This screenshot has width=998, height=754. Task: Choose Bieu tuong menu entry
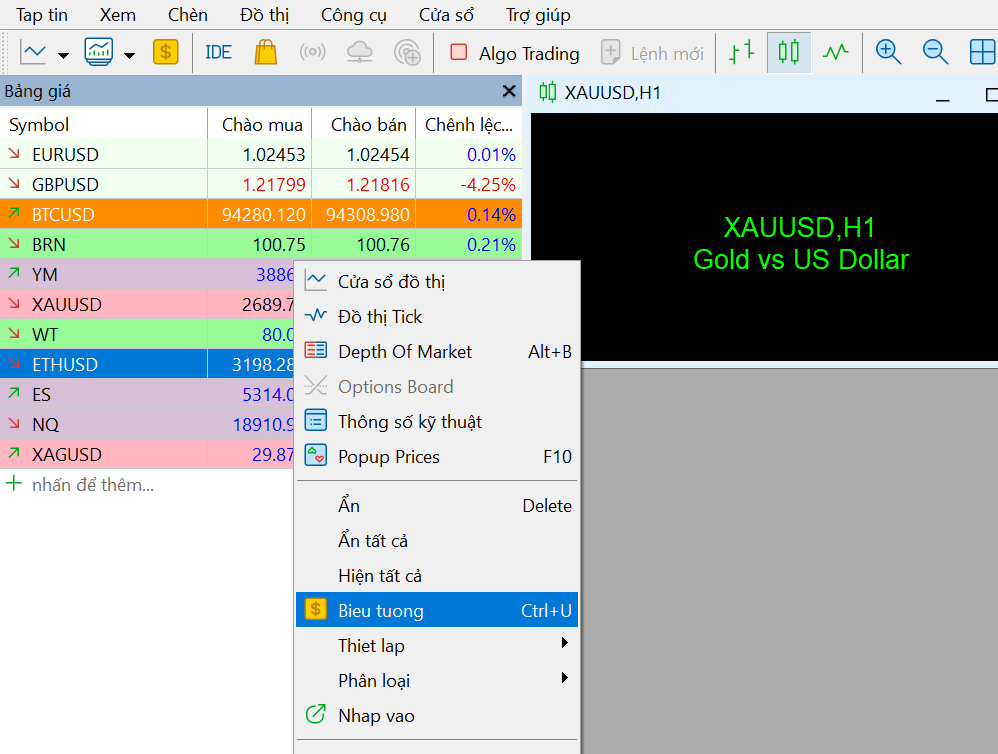pyautogui.click(x=437, y=610)
